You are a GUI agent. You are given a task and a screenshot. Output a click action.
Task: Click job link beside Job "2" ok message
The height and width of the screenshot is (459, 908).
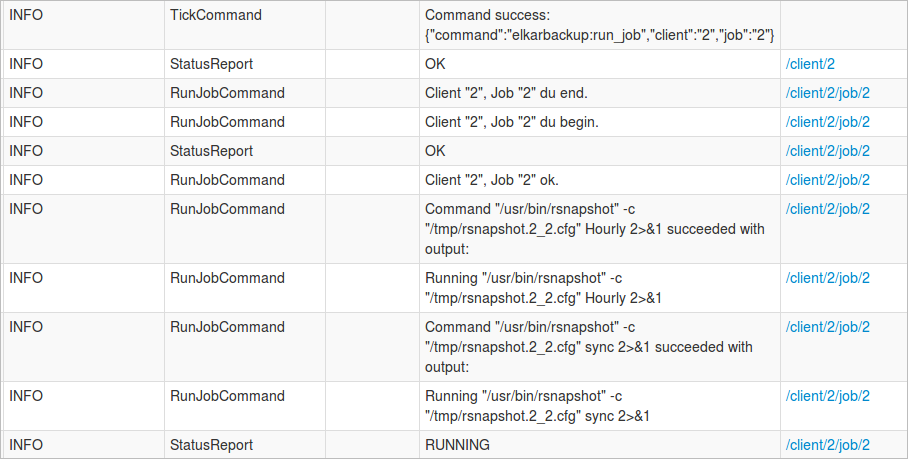click(828, 180)
